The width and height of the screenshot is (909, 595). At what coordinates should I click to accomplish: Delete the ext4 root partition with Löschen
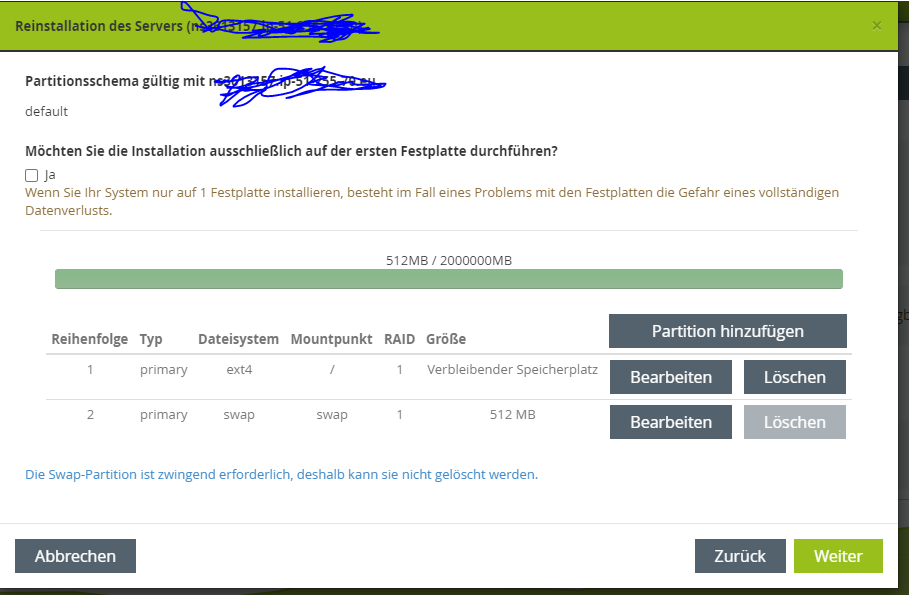(795, 377)
